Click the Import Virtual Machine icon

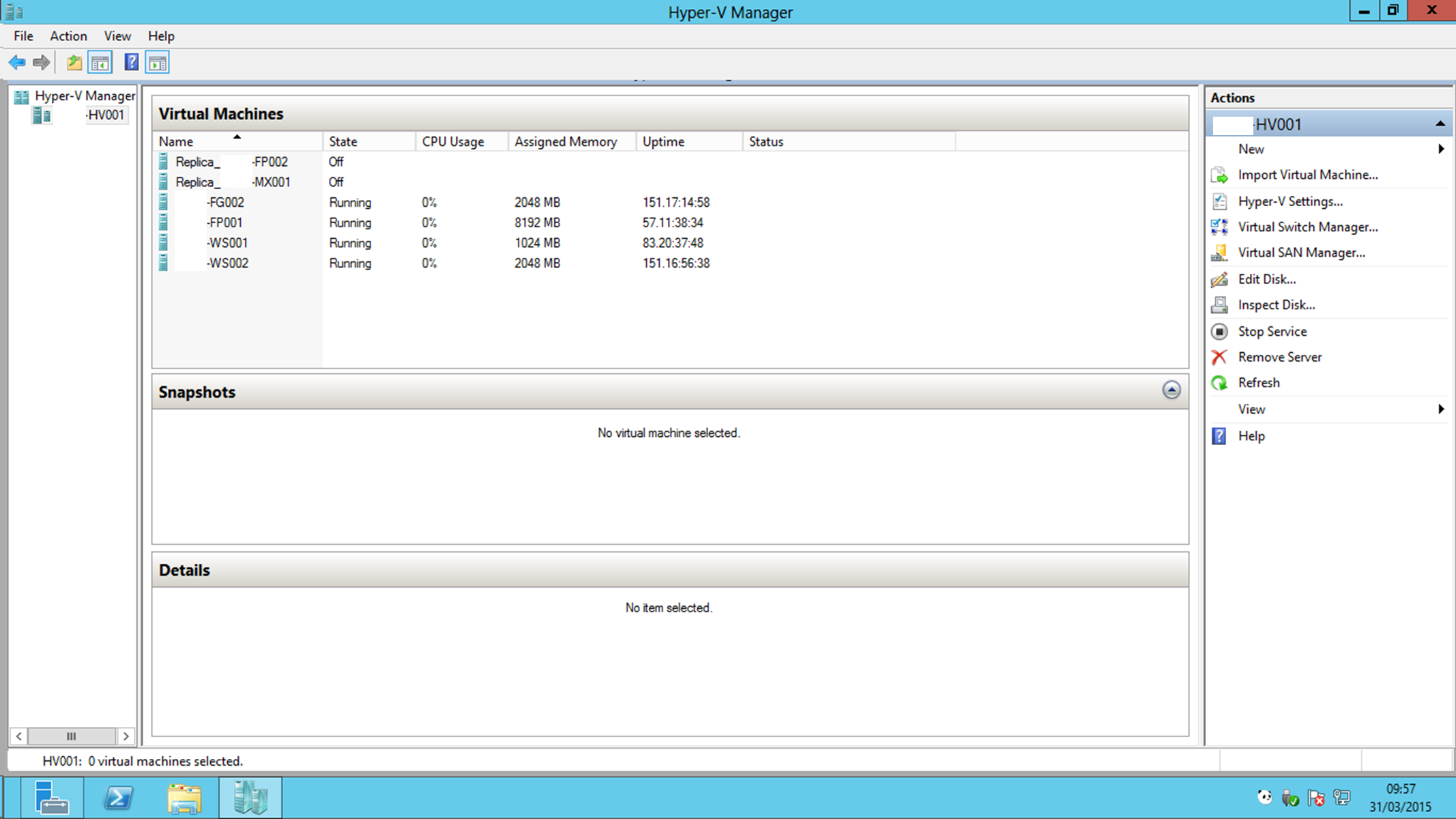(1219, 175)
